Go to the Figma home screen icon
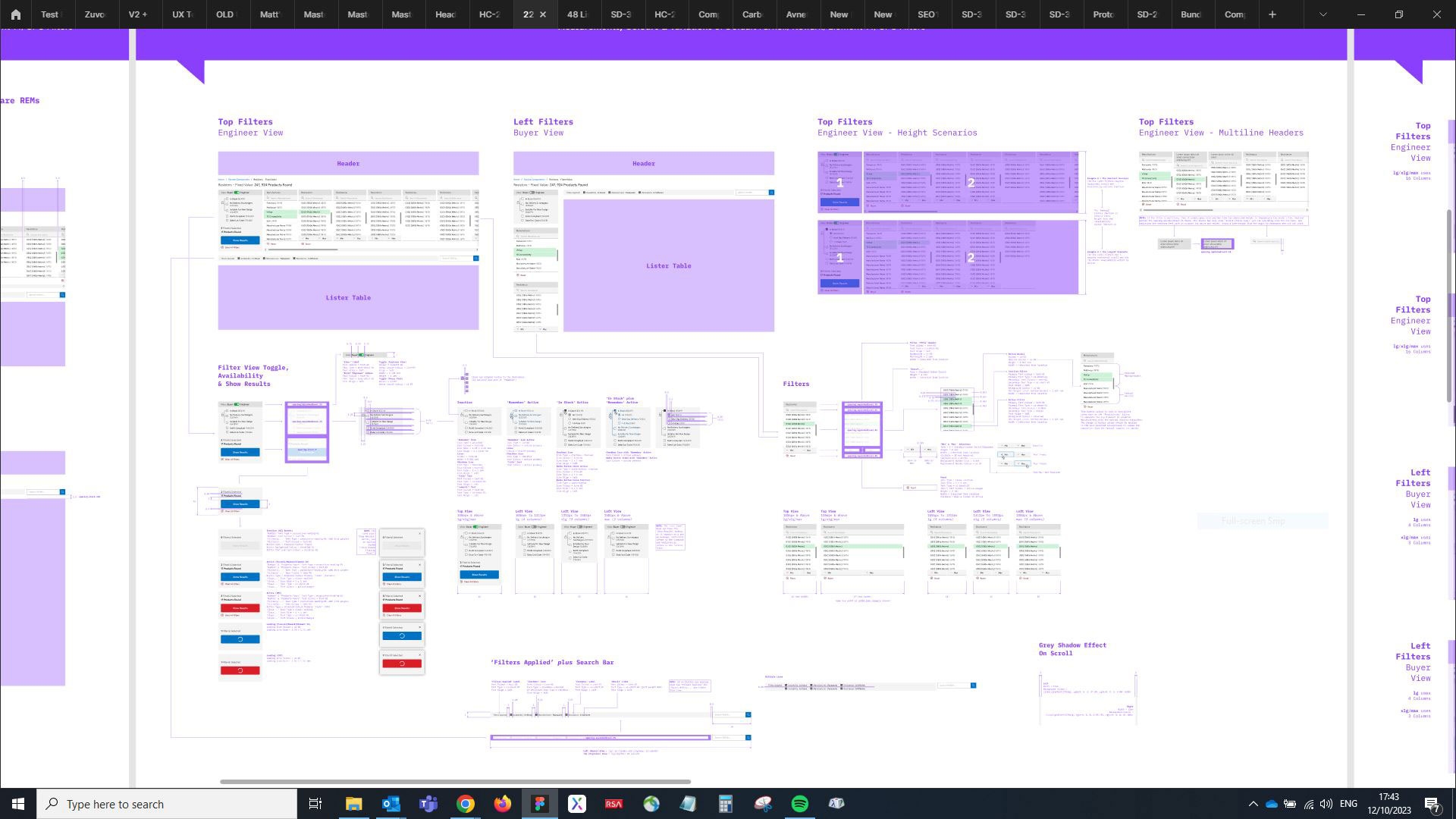 click(15, 14)
